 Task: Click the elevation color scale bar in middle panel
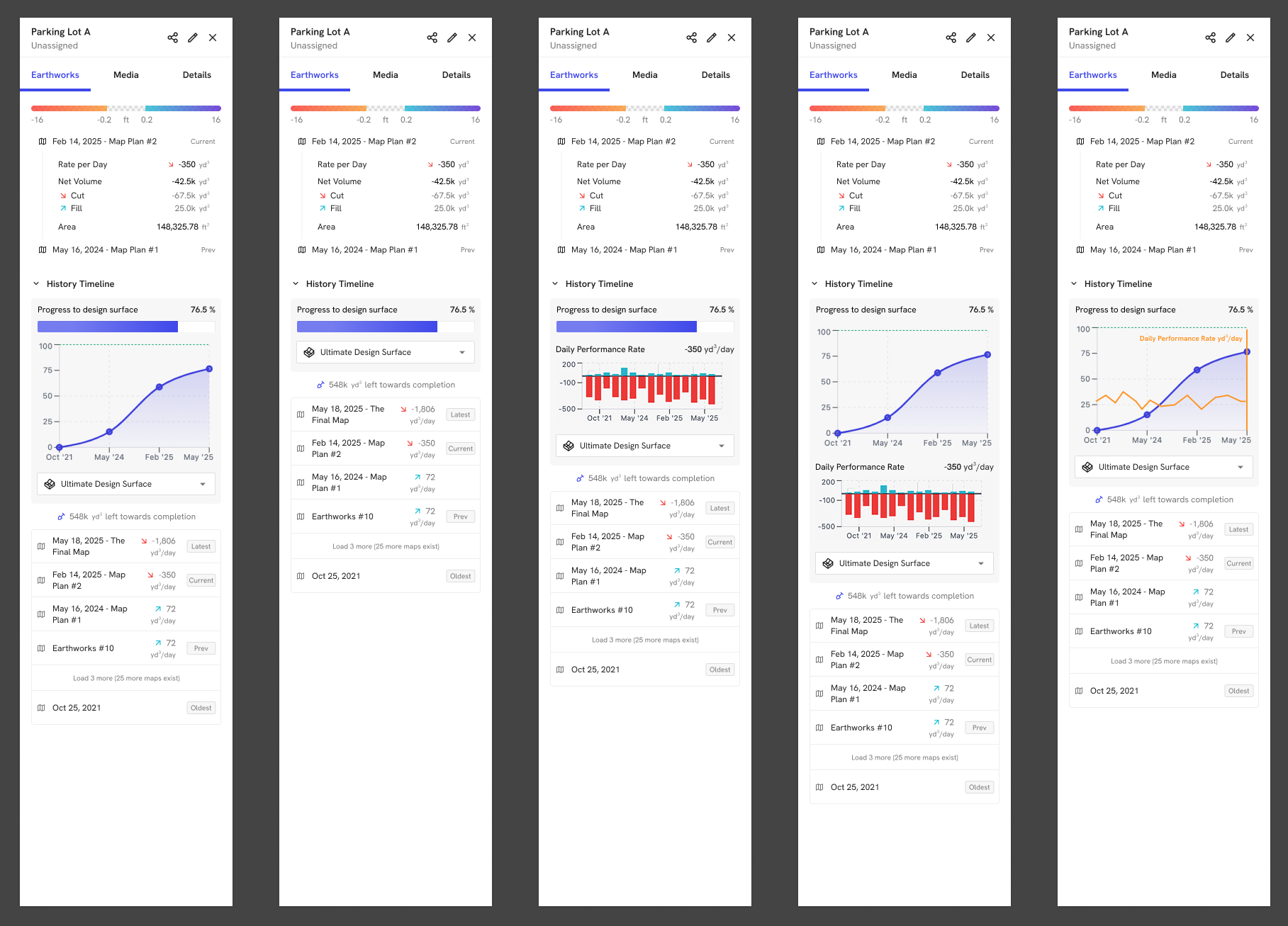645,108
